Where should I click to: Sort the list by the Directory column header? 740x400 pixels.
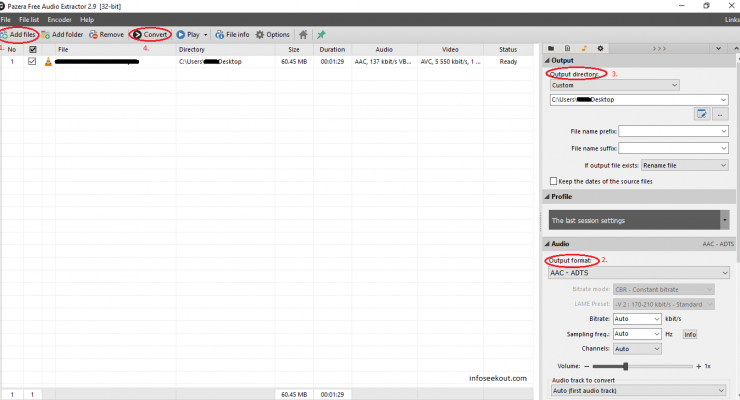(x=226, y=50)
